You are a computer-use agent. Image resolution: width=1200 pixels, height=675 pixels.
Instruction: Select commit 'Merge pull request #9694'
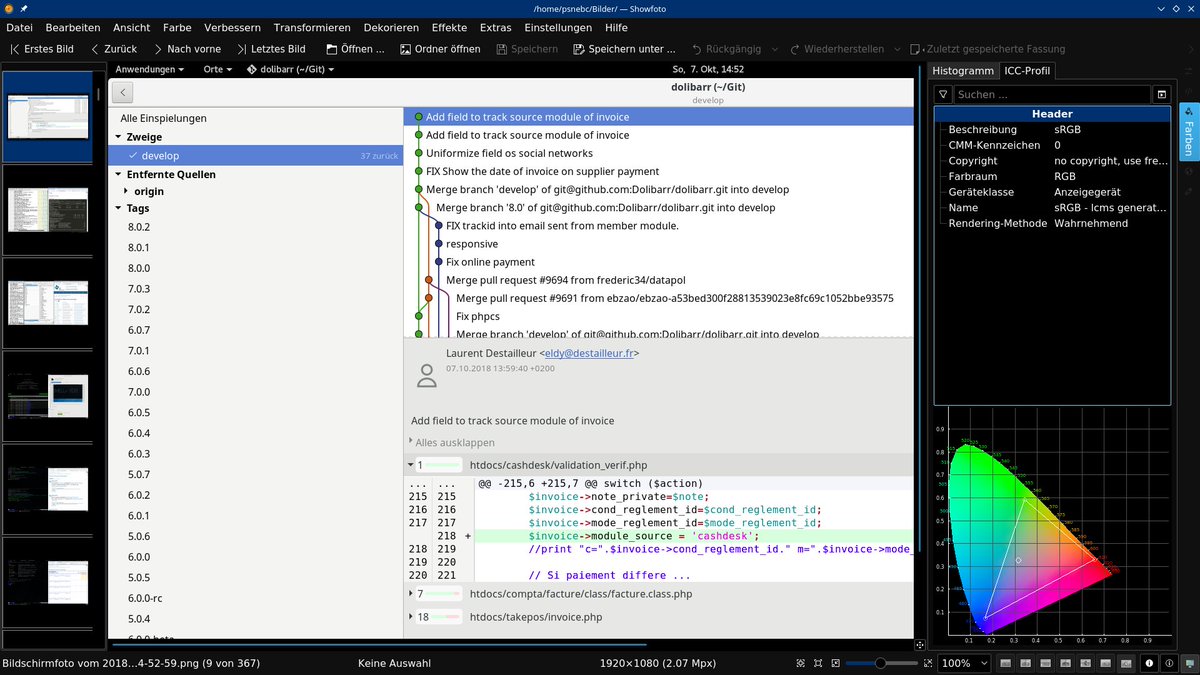click(x=565, y=280)
